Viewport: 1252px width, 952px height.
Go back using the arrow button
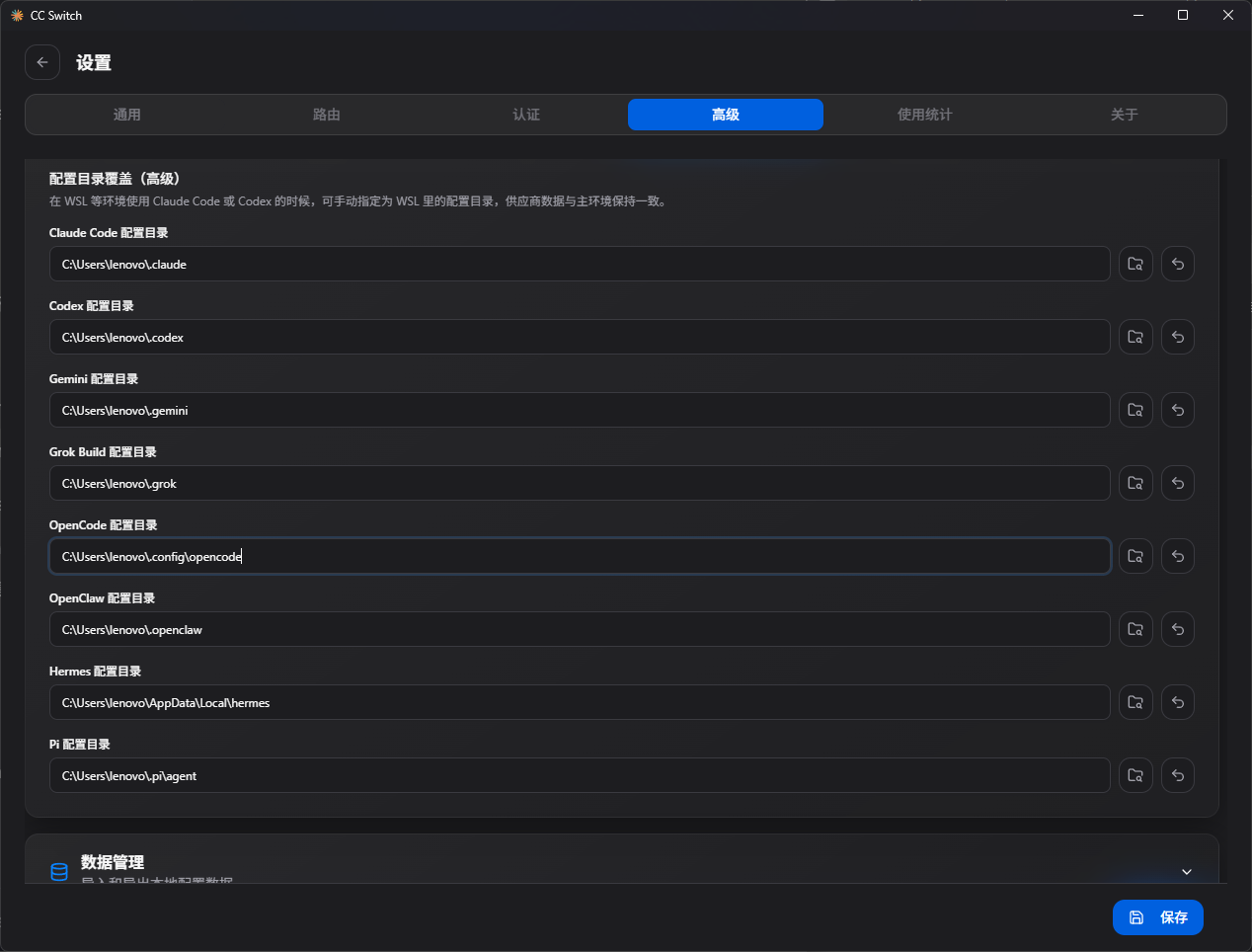pyautogui.click(x=42, y=62)
